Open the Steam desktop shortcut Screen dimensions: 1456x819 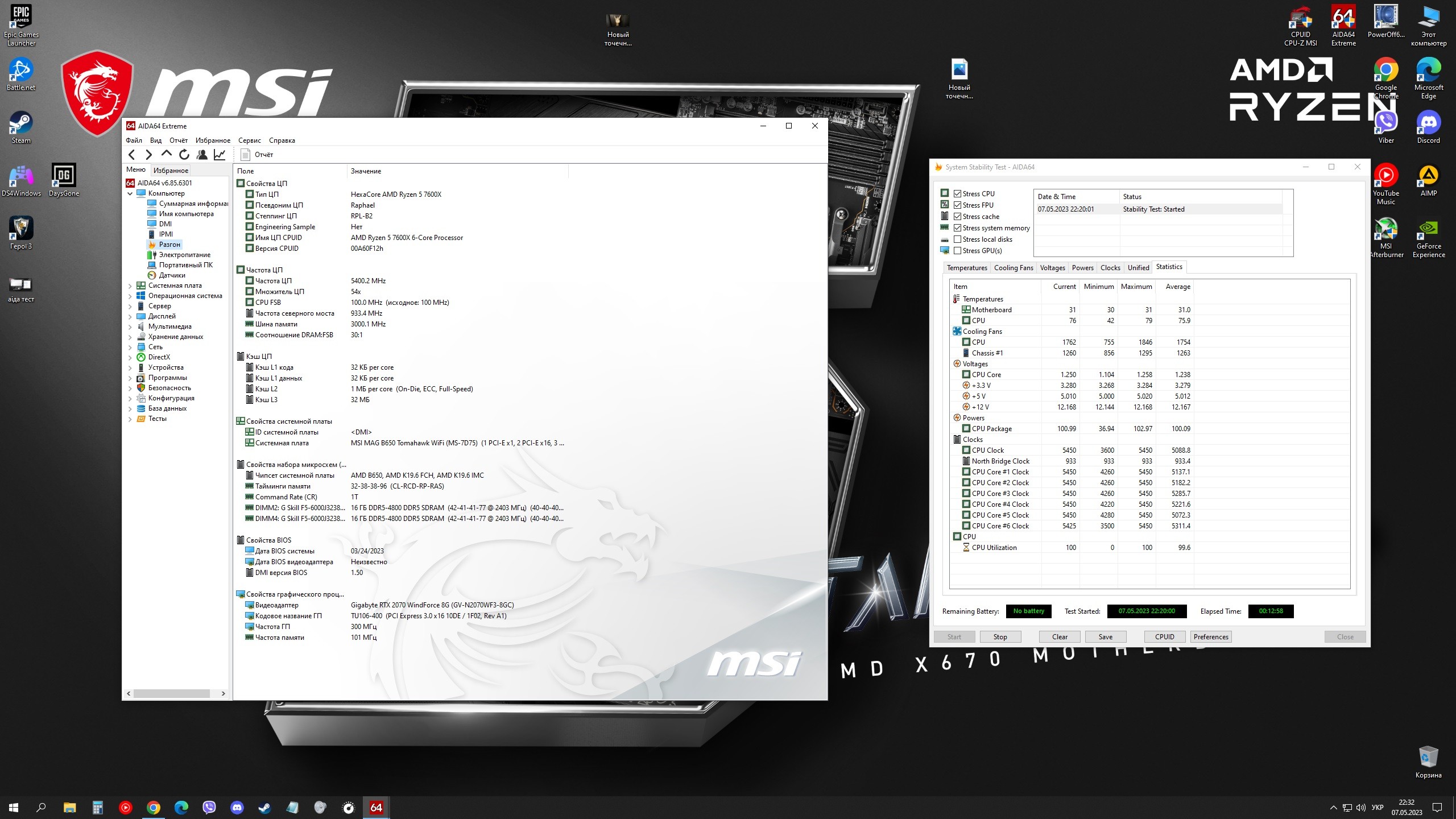tap(21, 127)
